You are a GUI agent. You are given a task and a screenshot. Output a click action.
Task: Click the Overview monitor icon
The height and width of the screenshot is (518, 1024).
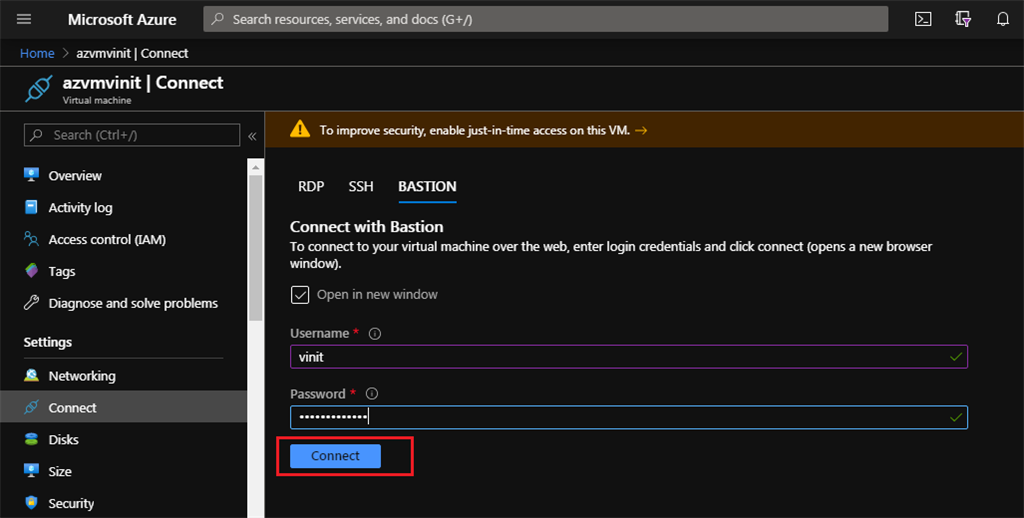[x=31, y=175]
